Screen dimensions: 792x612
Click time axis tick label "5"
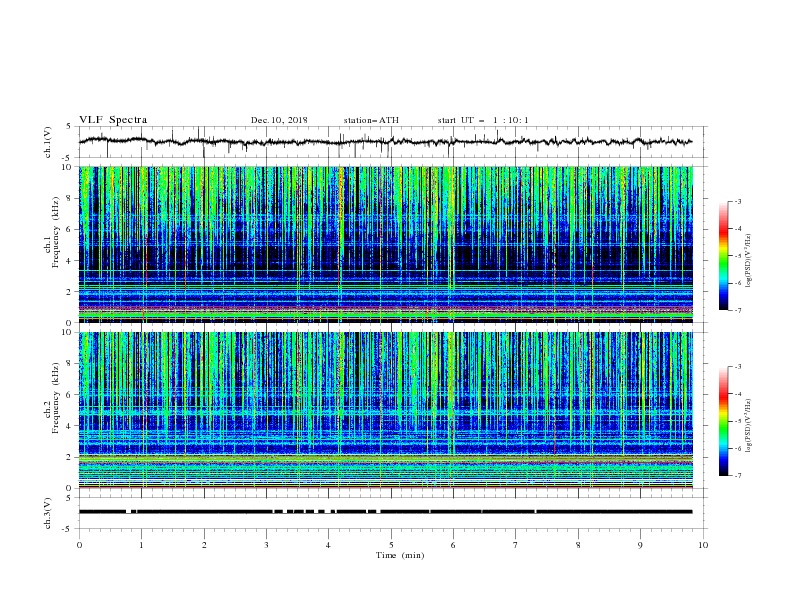point(391,545)
